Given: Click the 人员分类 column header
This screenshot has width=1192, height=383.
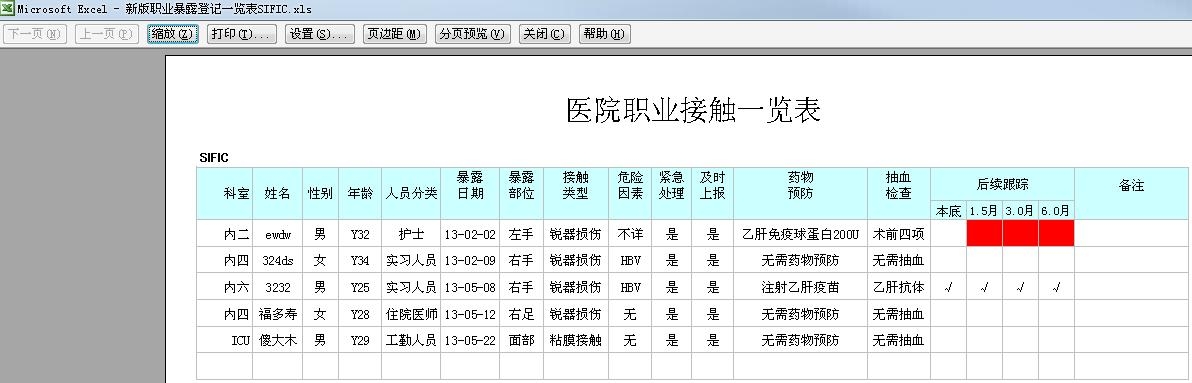Looking at the screenshot, I should pos(411,194).
